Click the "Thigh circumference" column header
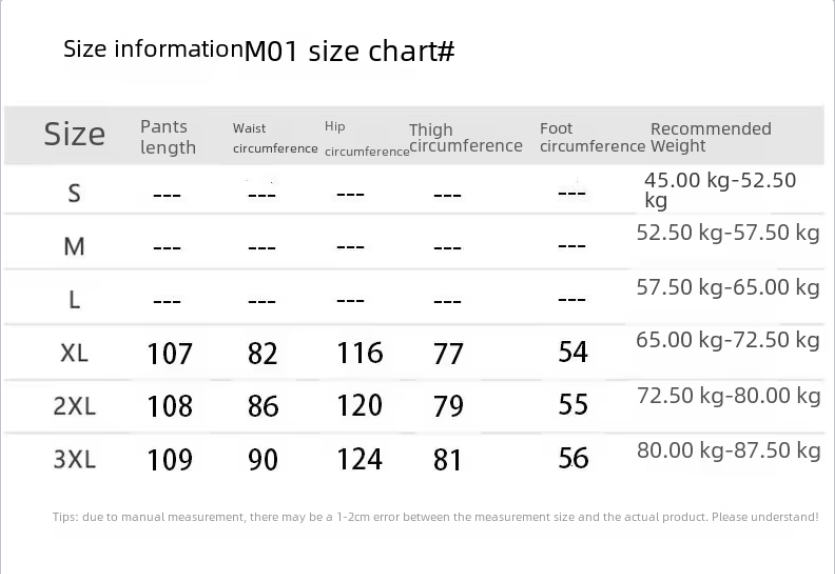Viewport: 835px width, 574px height. coord(465,138)
